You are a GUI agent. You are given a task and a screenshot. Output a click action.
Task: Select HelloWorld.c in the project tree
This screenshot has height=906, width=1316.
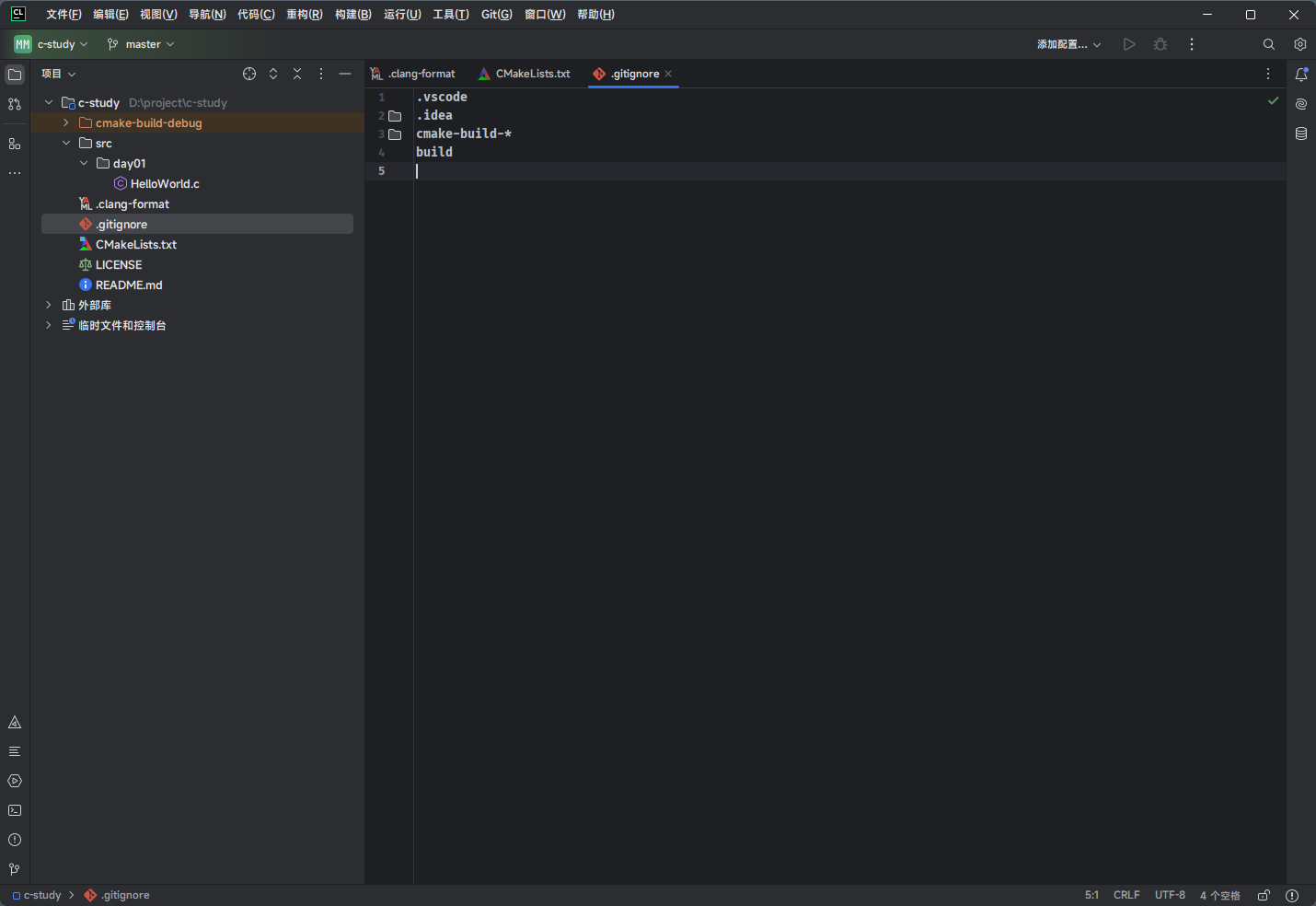165,184
